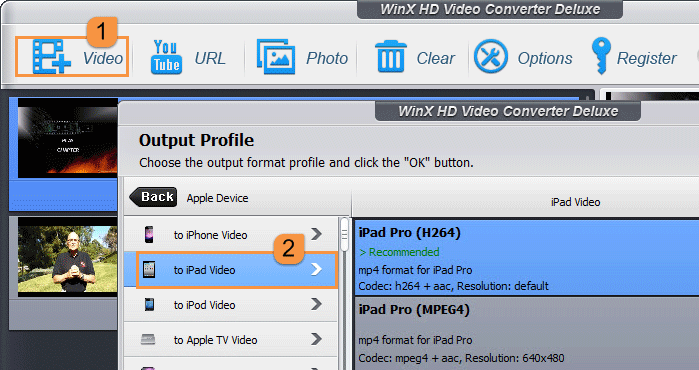Click the Photo toolbar label
The width and height of the screenshot is (699, 370).
click(x=327, y=58)
